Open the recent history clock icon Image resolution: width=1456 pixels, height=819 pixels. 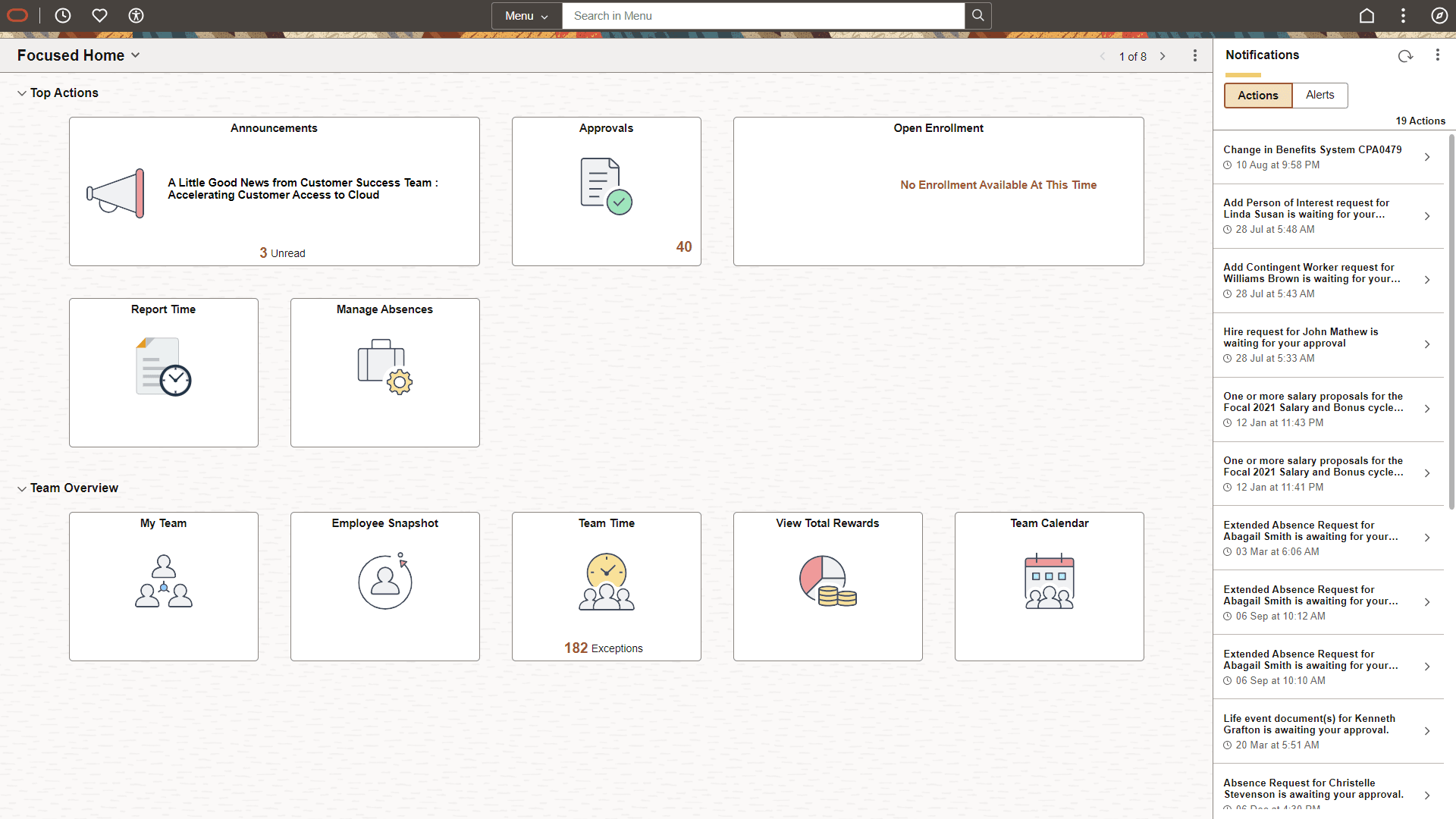click(63, 15)
